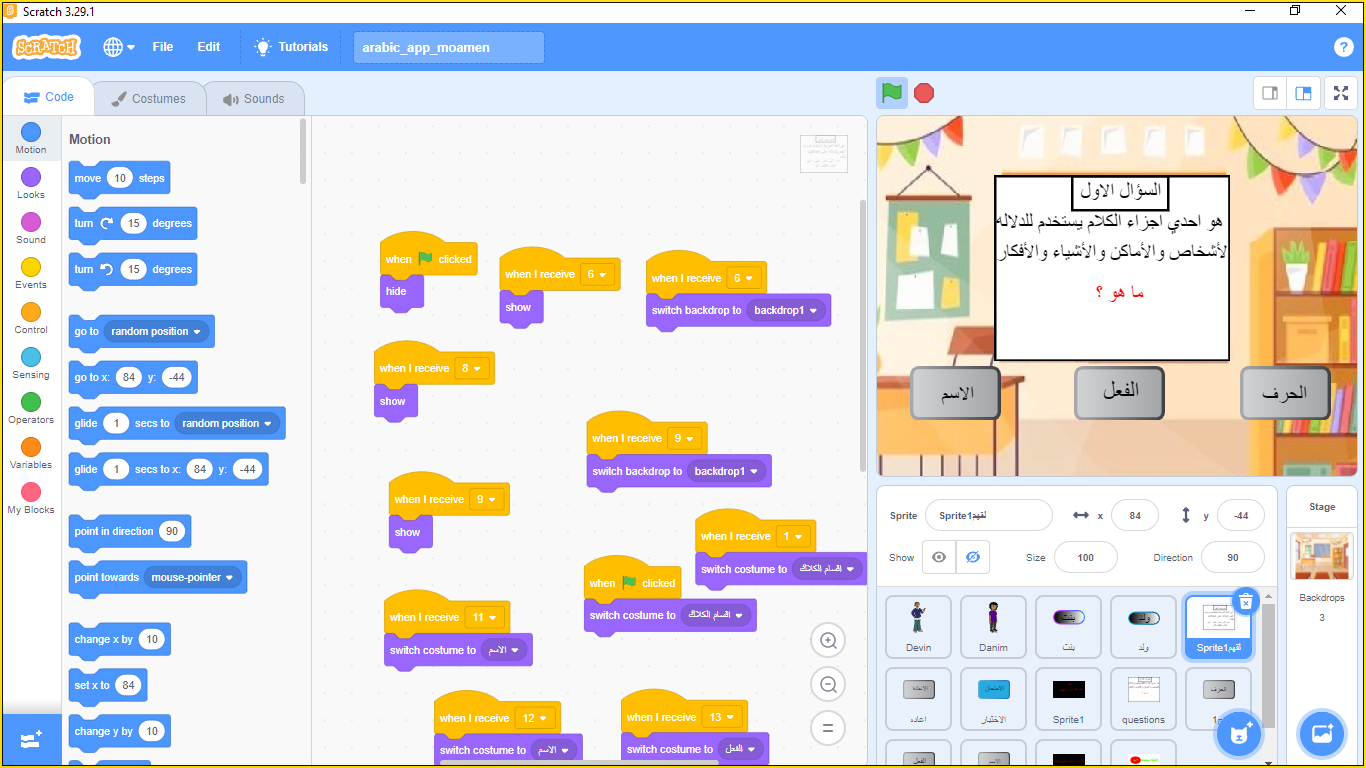Edit the project title arabic_app_moamen
The height and width of the screenshot is (768, 1366).
coord(449,47)
